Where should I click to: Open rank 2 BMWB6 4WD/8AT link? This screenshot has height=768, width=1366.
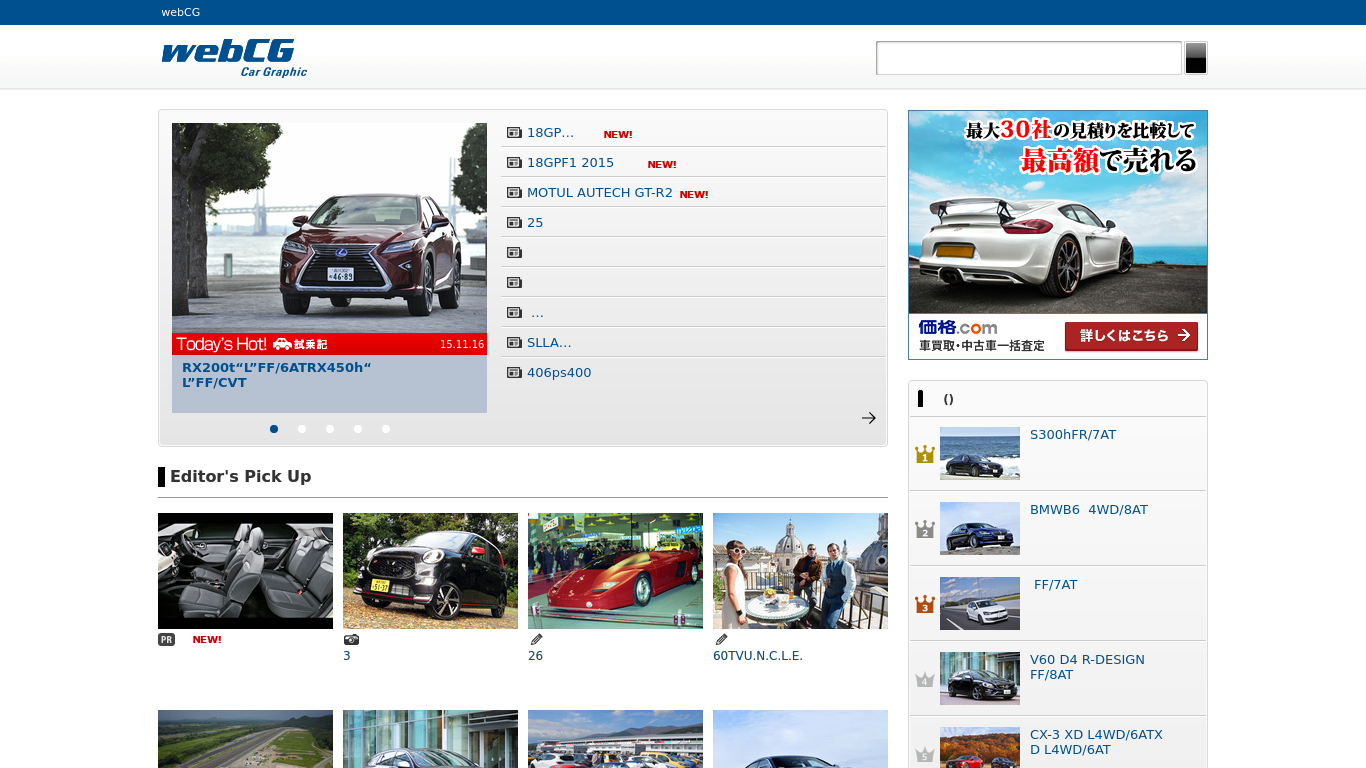[x=1089, y=510]
